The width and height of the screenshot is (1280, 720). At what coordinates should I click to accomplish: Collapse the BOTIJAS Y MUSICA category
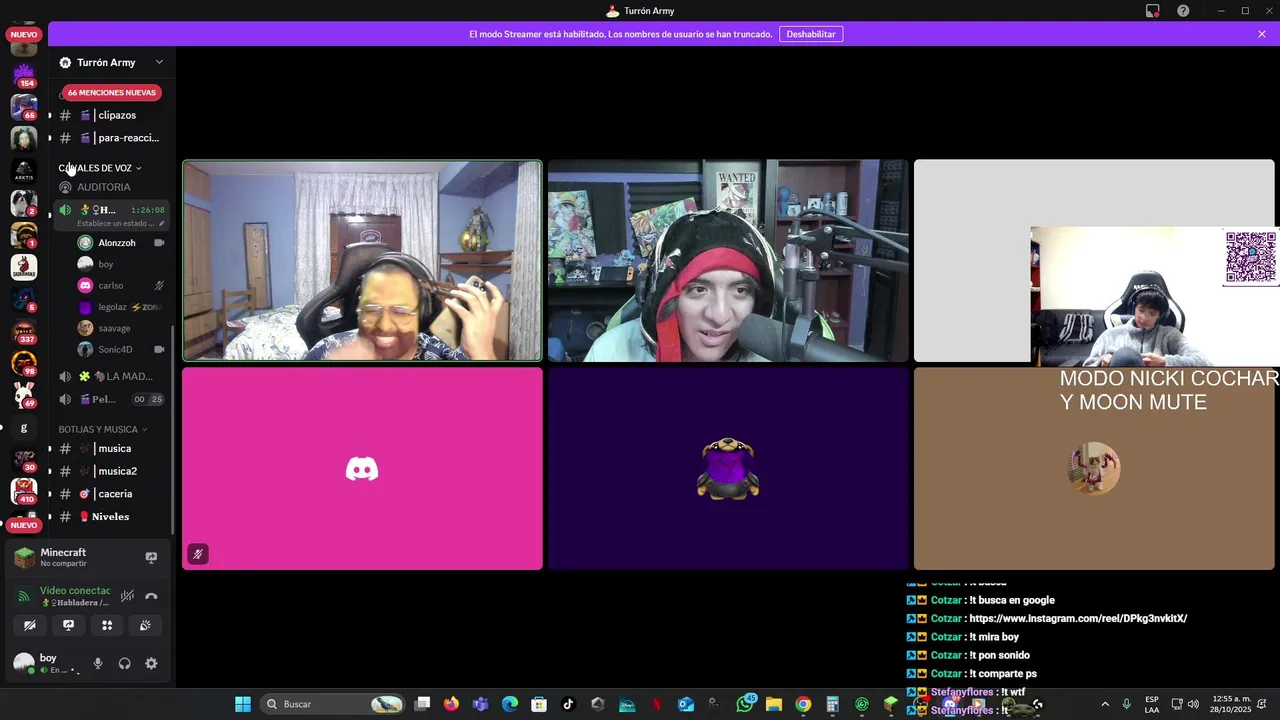pyautogui.click(x=102, y=429)
